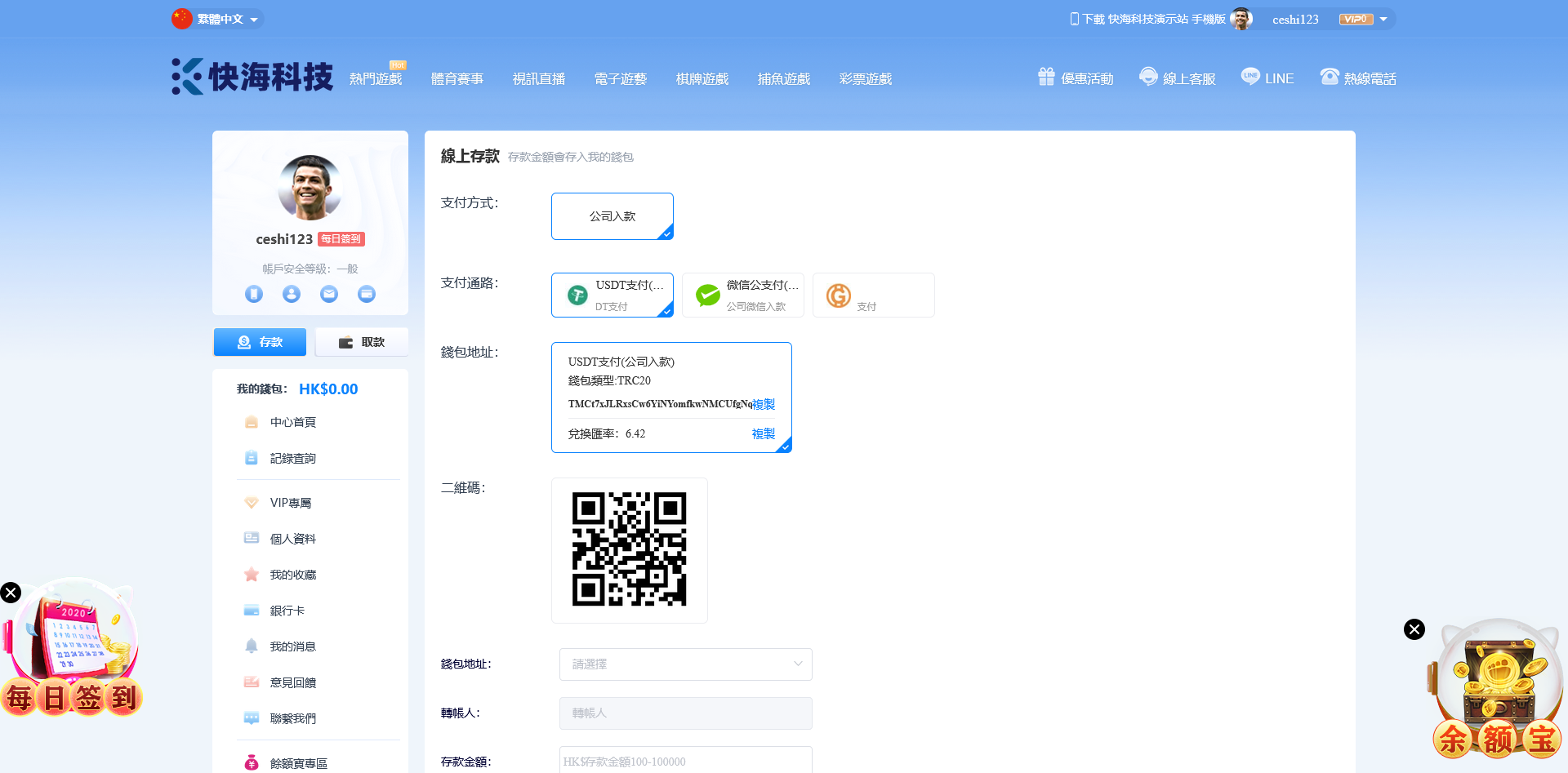
Task: Copy the TRC20 wallet address via 複製
Action: pyautogui.click(x=764, y=404)
